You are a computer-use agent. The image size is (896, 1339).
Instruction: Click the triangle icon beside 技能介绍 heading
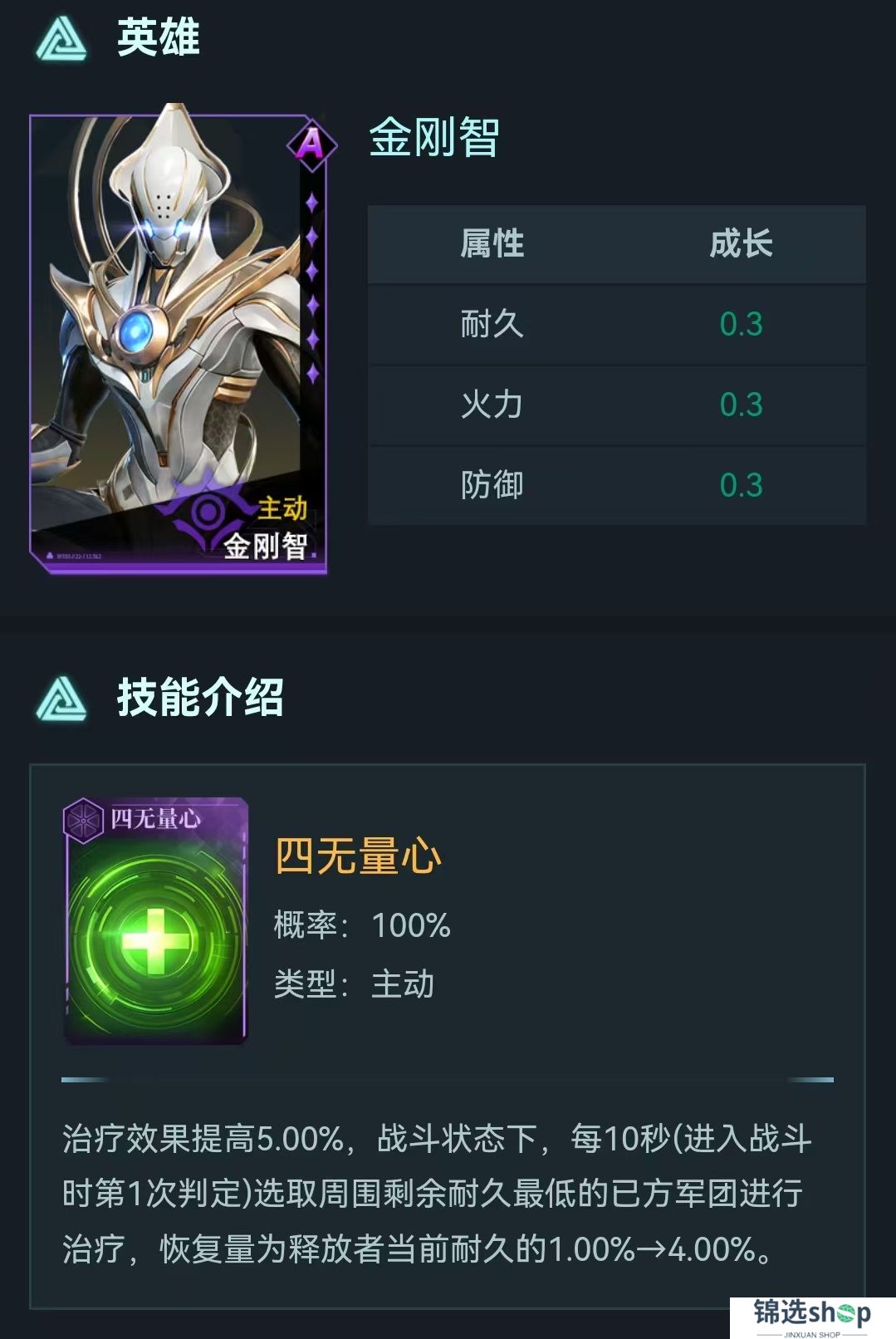click(x=61, y=699)
